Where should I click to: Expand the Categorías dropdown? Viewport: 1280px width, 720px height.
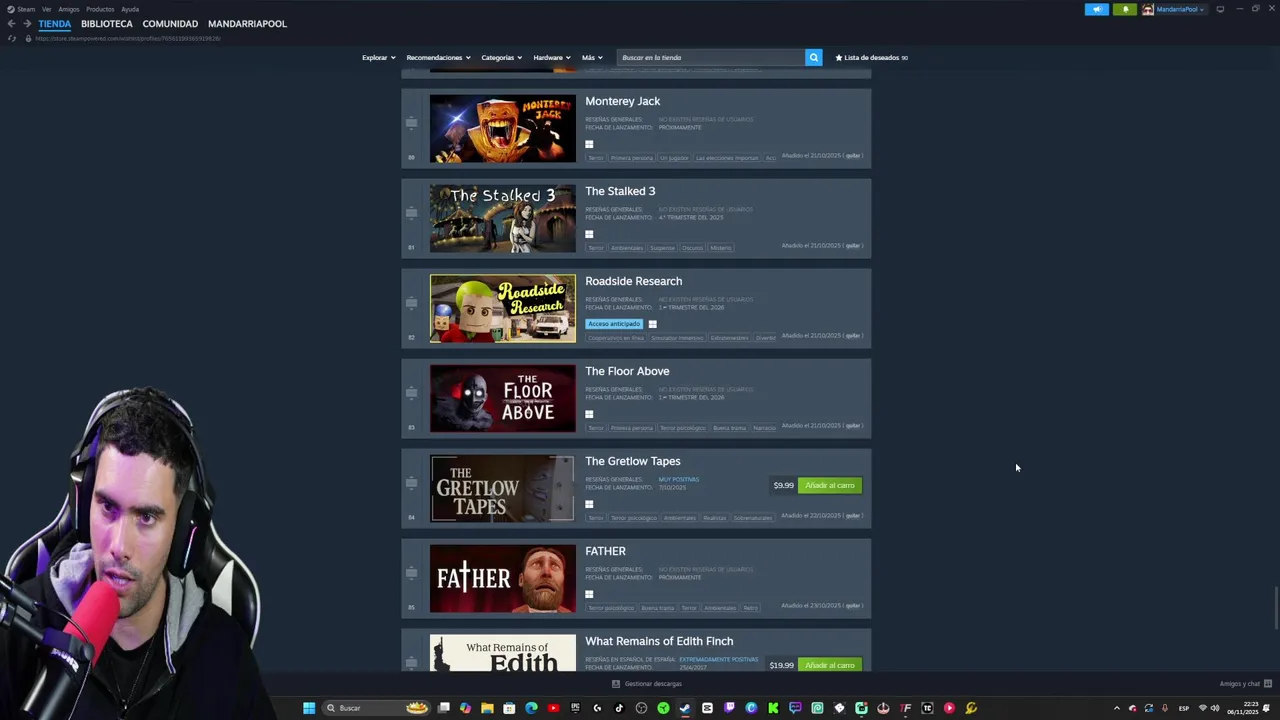(501, 58)
